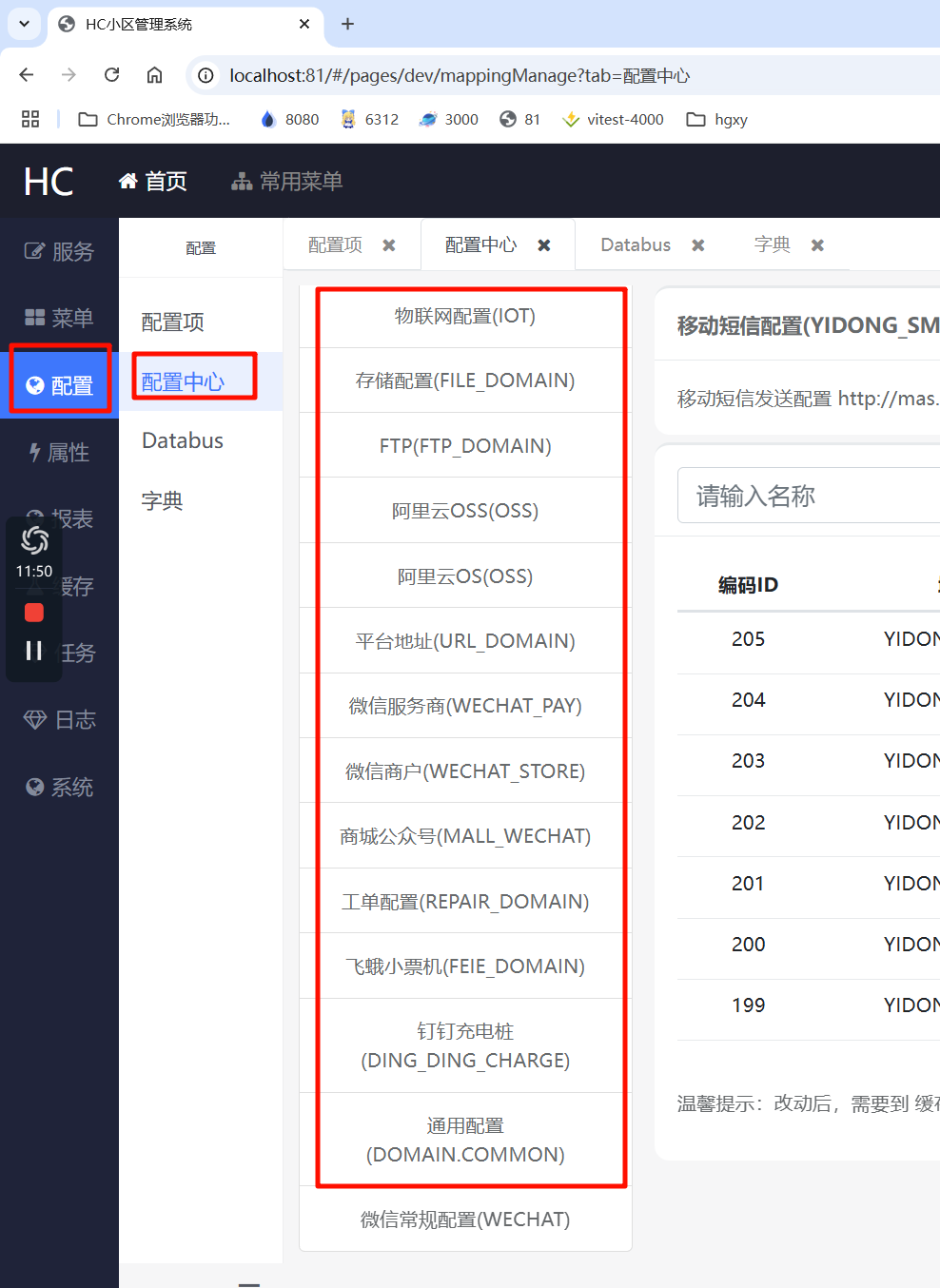Open the 日志 sidebar section
The width and height of the screenshot is (940, 1288).
coord(59,719)
